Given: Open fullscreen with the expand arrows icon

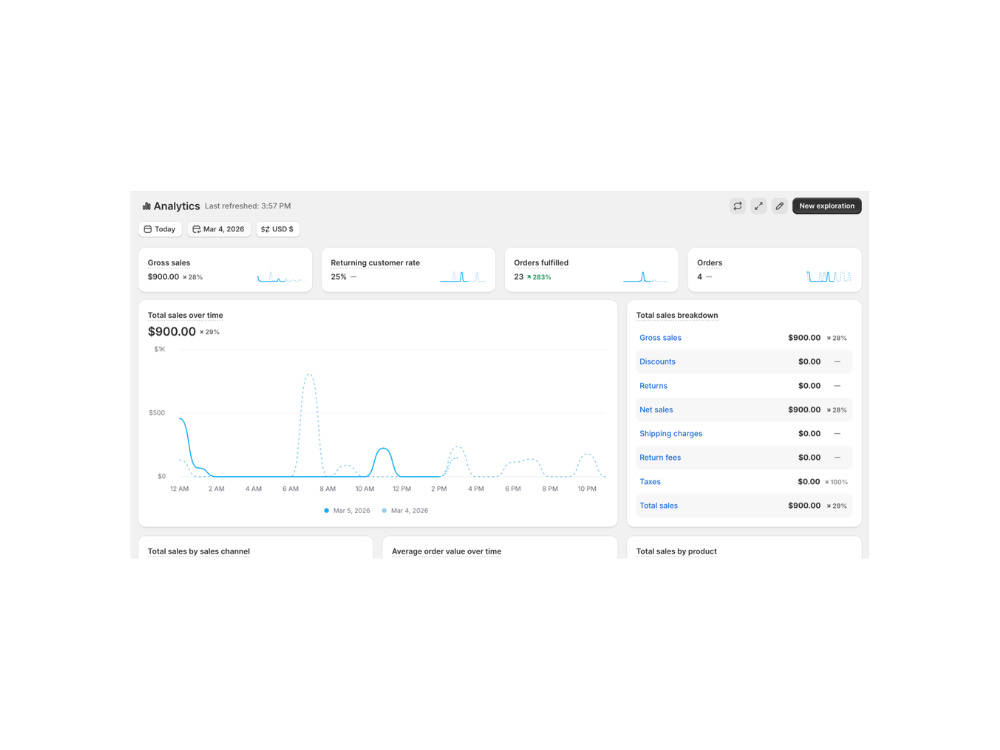Looking at the screenshot, I should pyautogui.click(x=758, y=206).
